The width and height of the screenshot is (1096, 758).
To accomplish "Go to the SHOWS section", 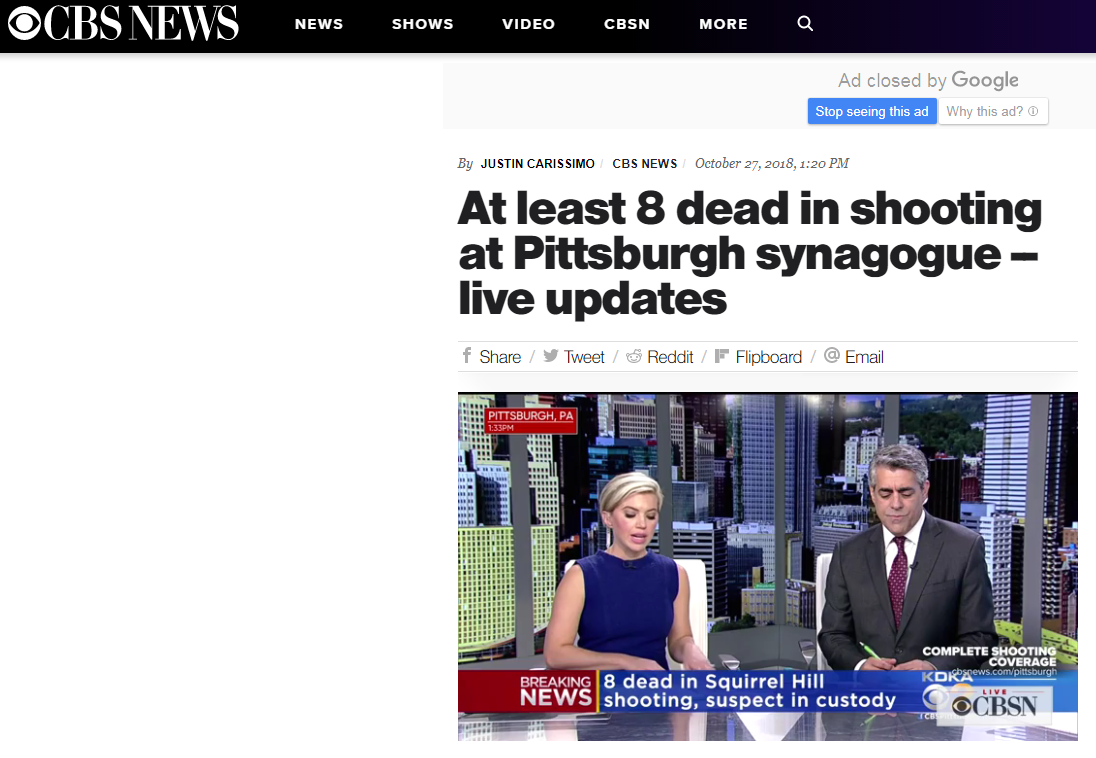I will (422, 24).
